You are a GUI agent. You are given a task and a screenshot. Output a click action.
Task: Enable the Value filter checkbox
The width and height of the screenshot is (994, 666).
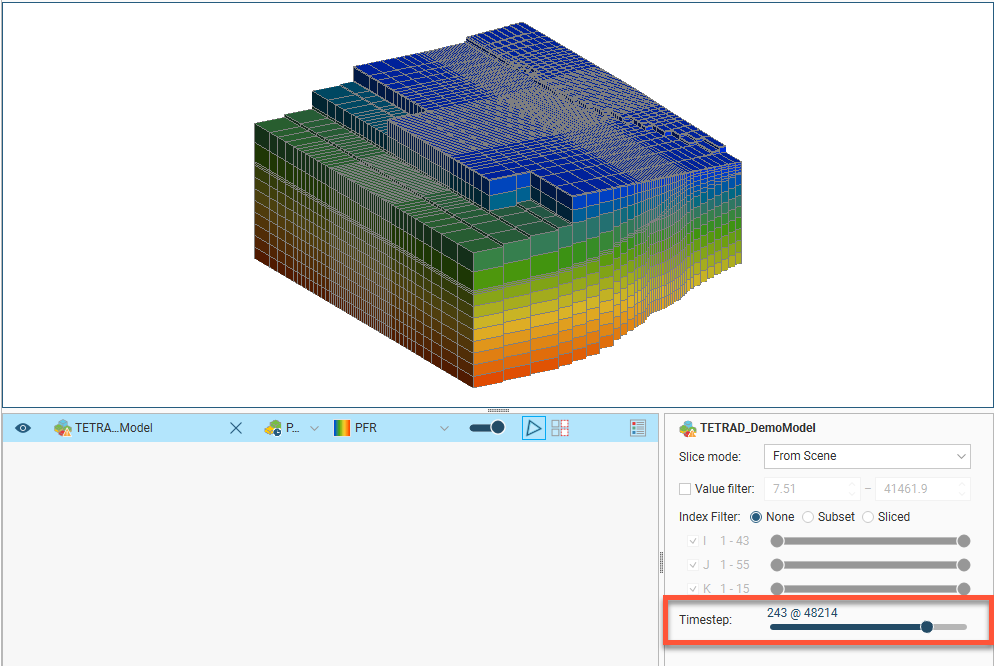tap(685, 489)
